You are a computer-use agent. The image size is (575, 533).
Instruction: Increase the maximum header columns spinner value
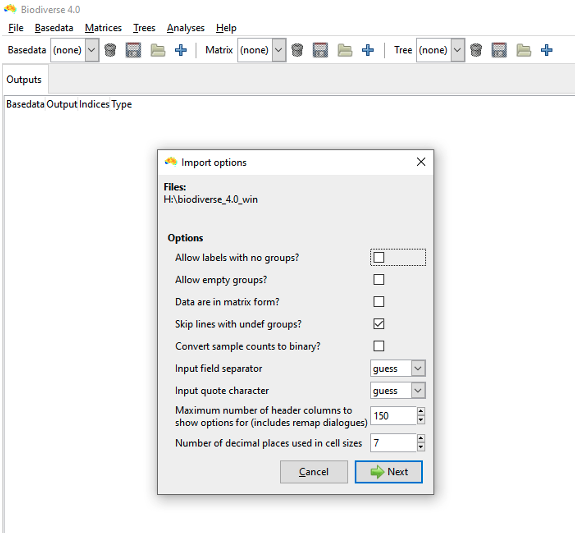click(421, 412)
